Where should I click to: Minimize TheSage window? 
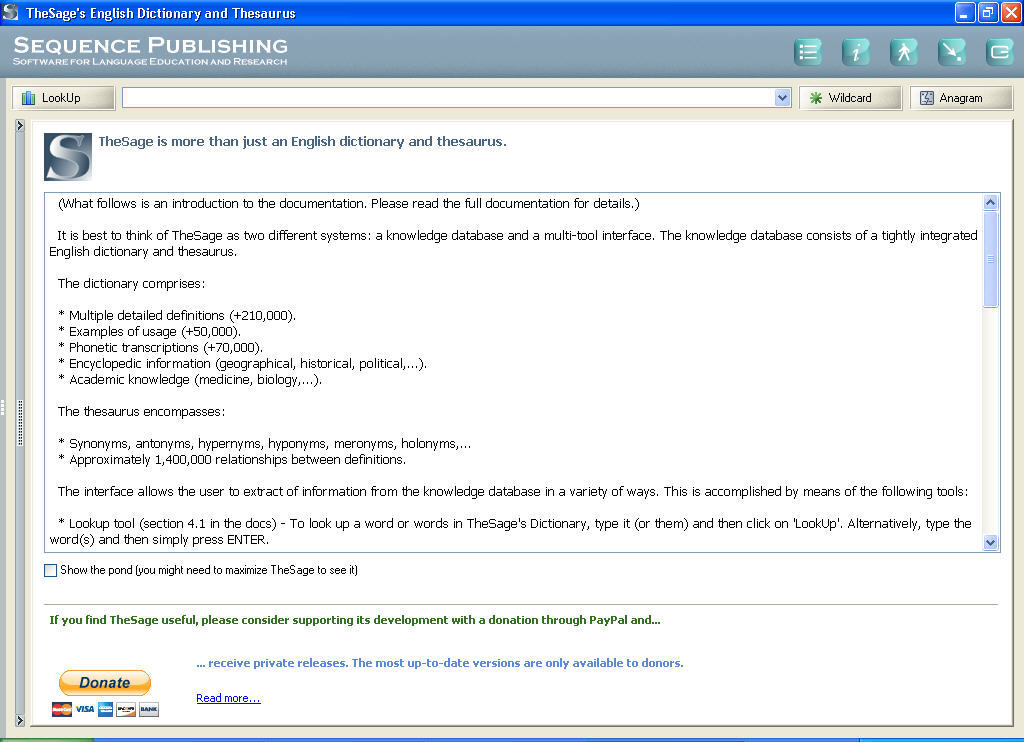point(965,12)
